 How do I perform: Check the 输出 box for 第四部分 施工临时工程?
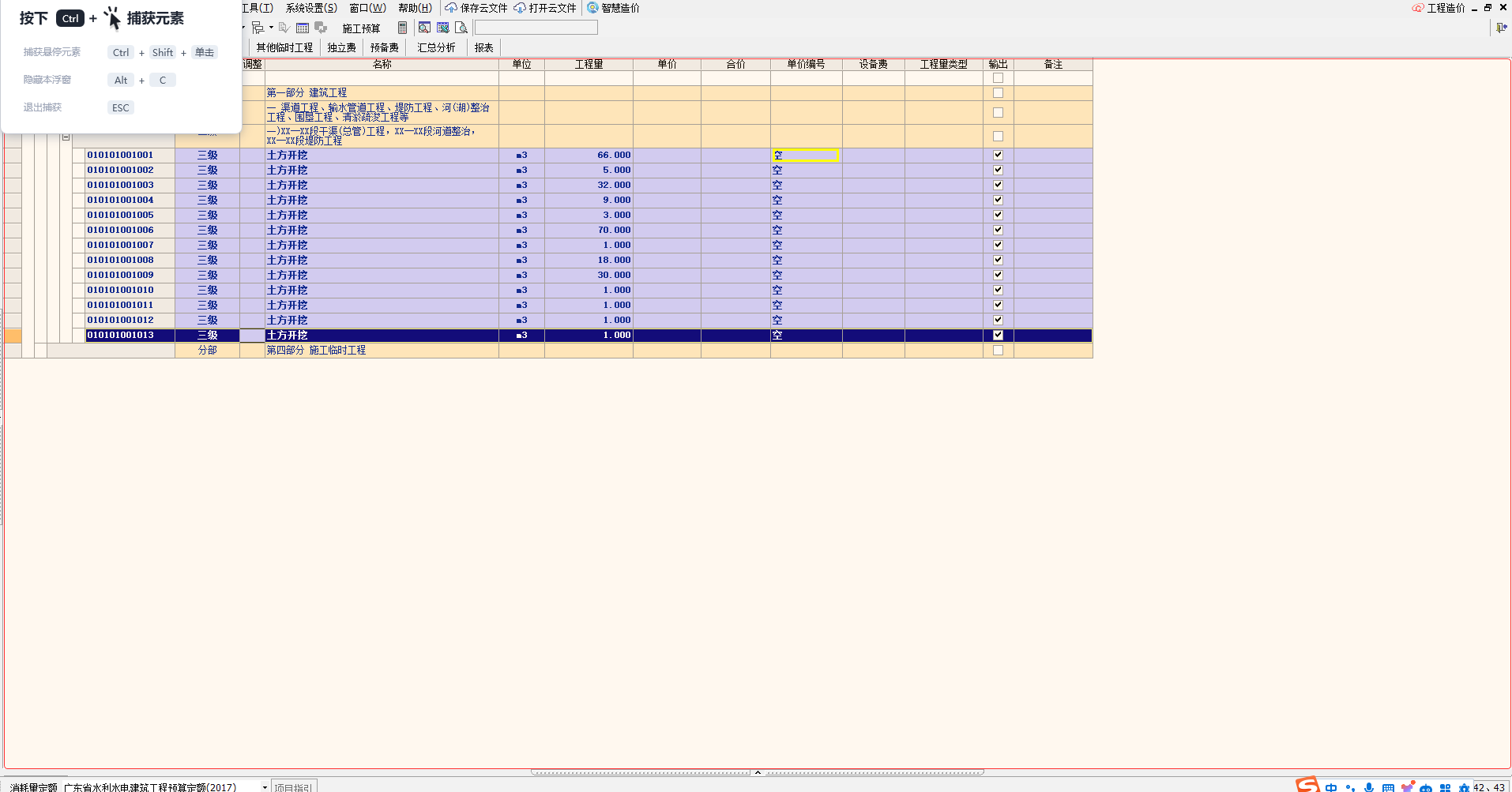(x=998, y=351)
